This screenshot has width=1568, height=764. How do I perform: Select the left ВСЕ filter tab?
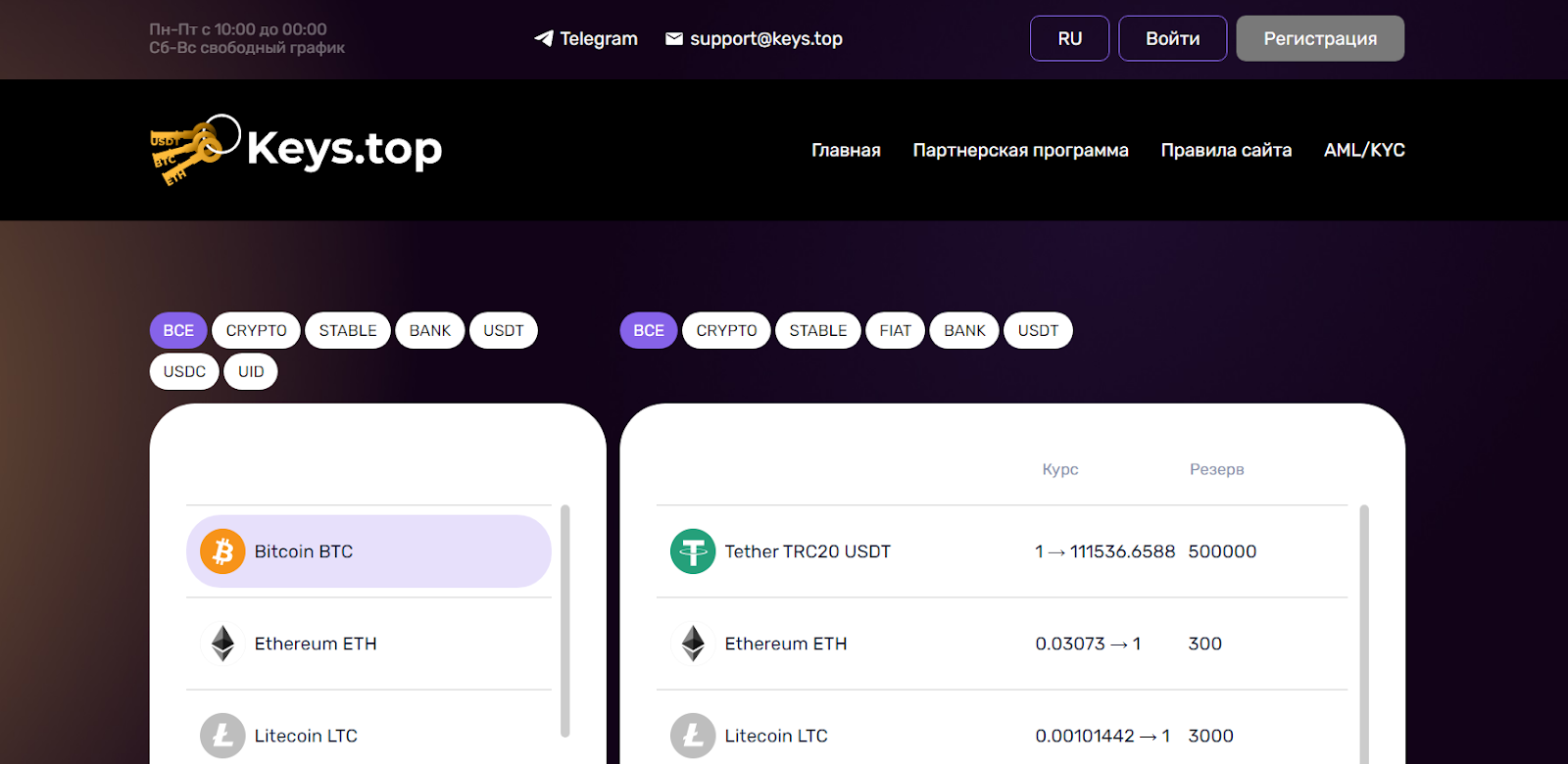178,330
